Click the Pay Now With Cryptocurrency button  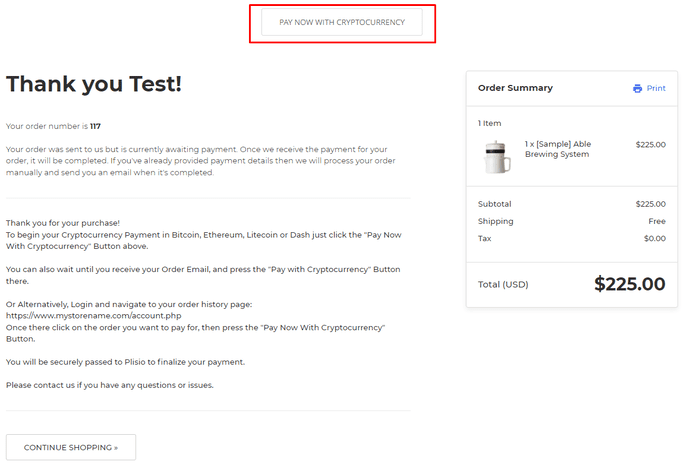[x=342, y=22]
